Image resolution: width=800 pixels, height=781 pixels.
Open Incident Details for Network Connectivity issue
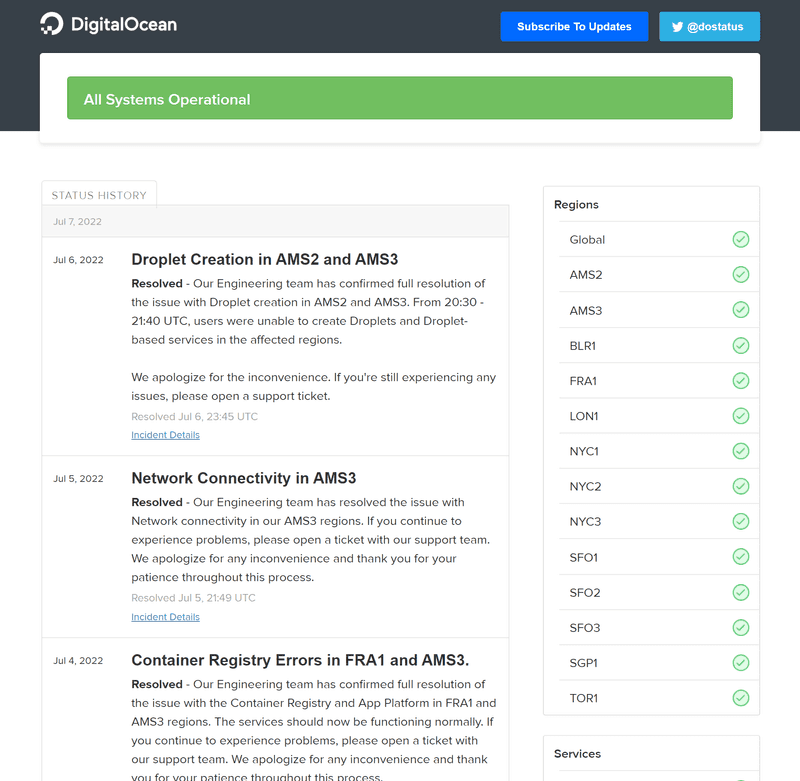tap(165, 616)
